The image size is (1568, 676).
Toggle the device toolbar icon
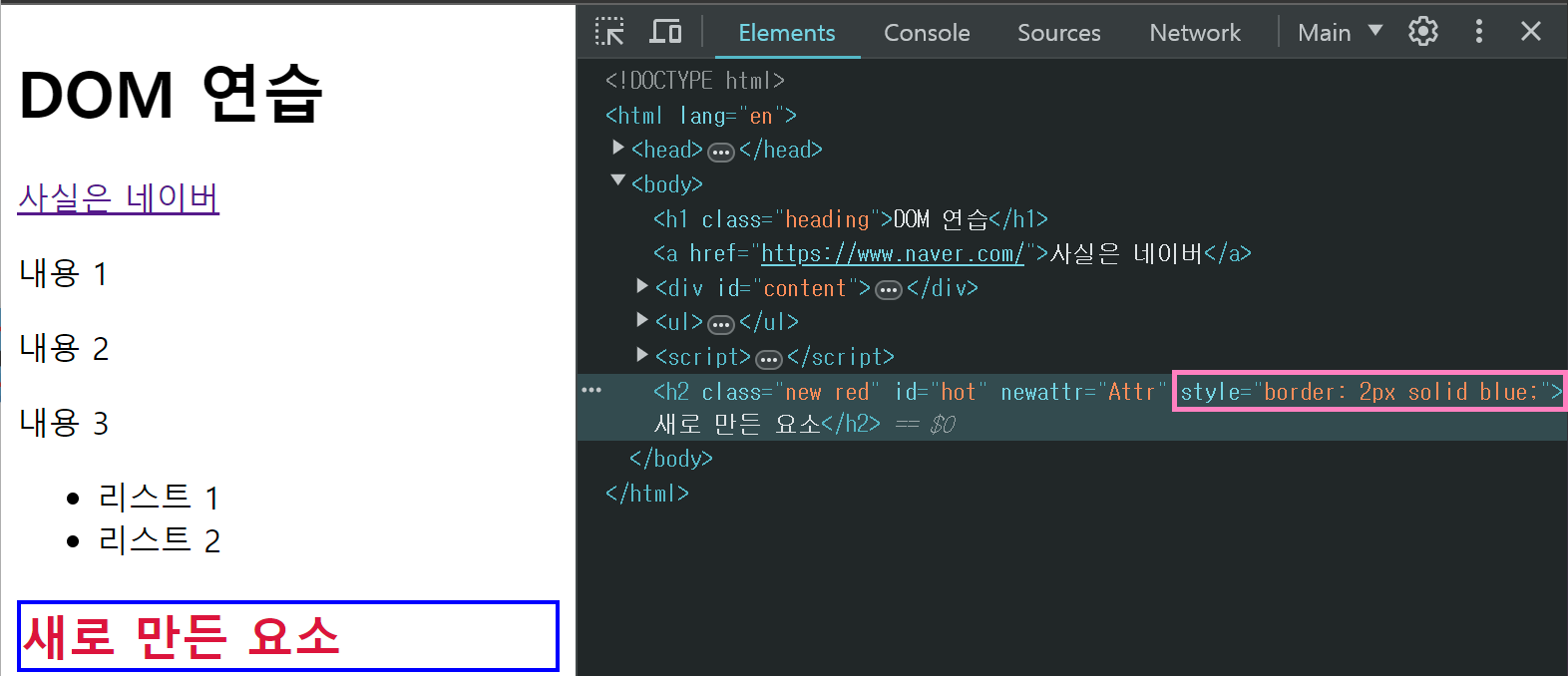[x=665, y=32]
